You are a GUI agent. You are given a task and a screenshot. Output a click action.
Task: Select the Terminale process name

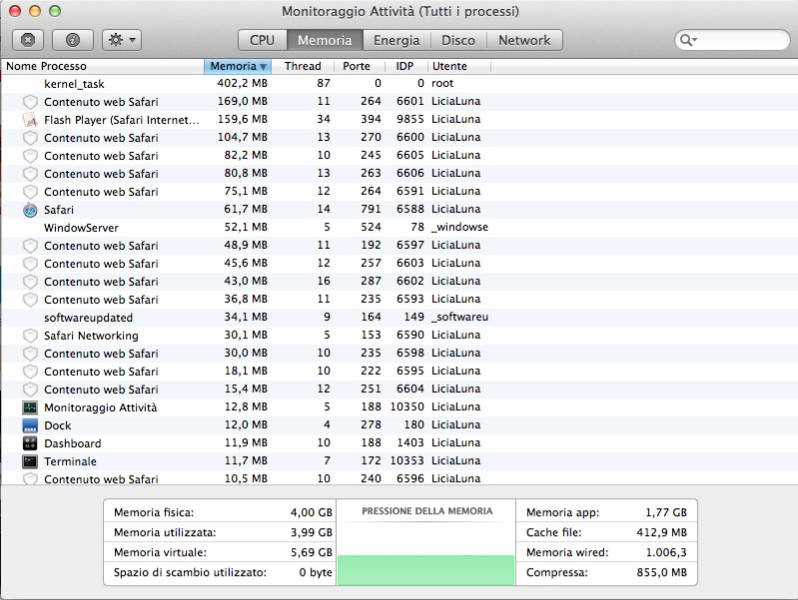70,462
